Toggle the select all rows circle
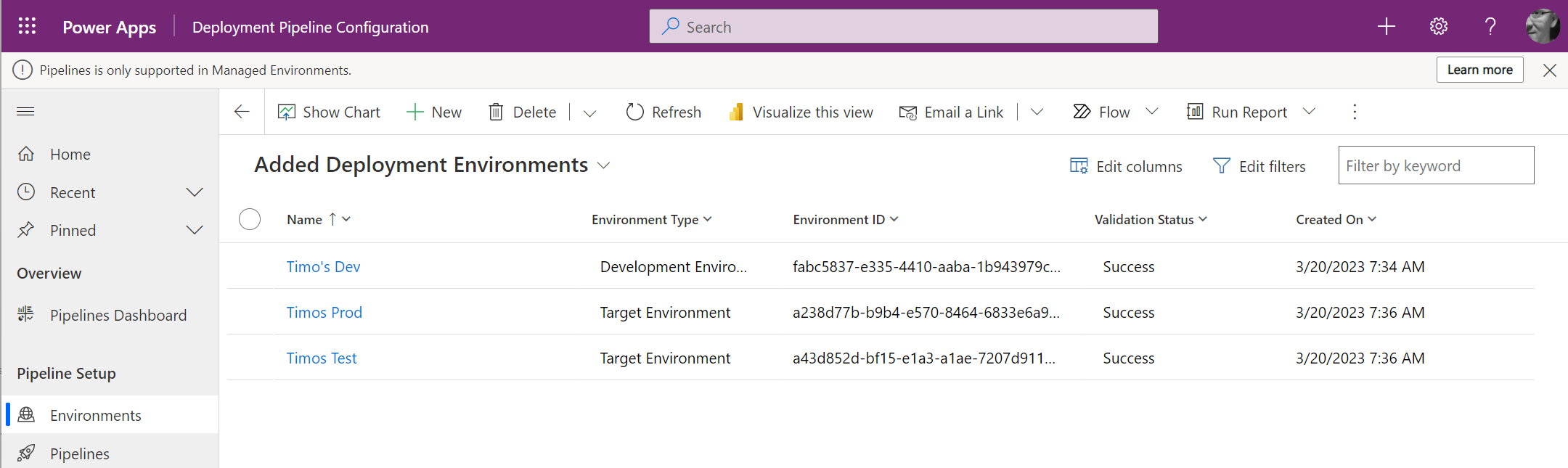The width and height of the screenshot is (1568, 468). (x=250, y=219)
